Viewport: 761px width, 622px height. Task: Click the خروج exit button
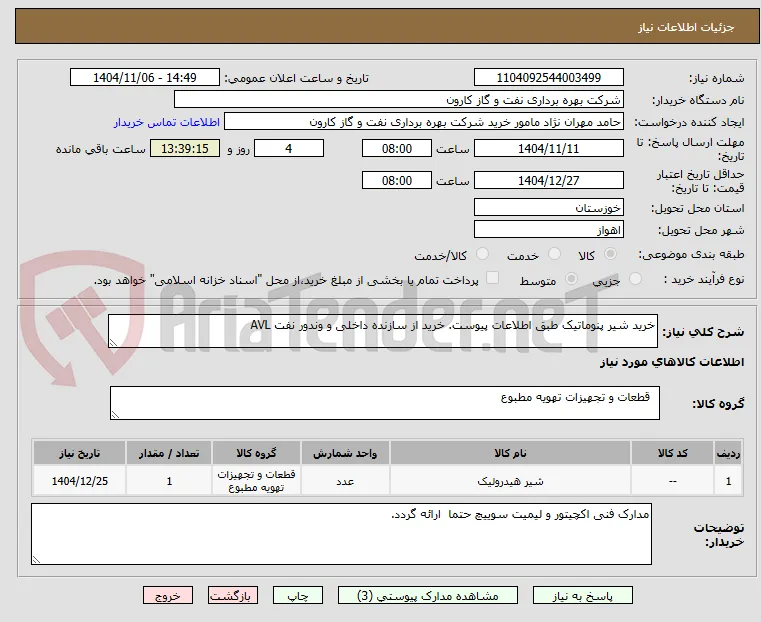168,596
